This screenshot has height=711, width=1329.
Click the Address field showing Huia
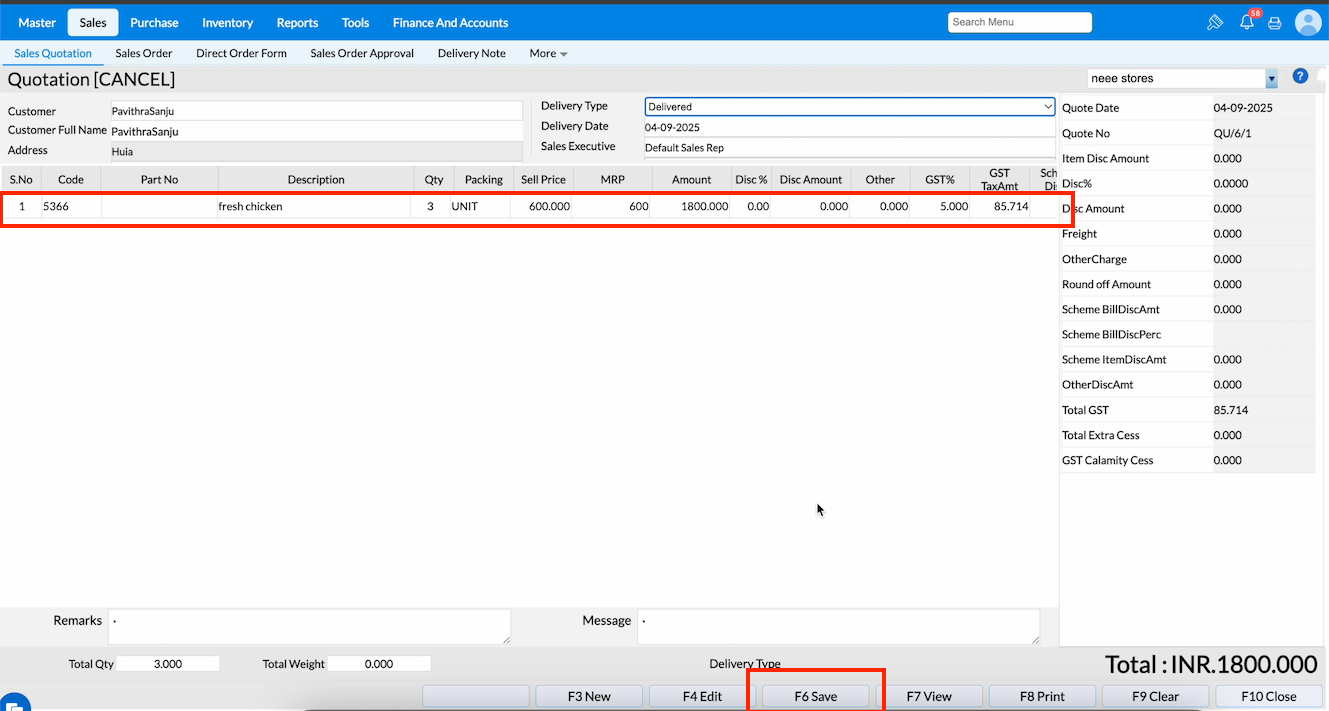(x=316, y=151)
